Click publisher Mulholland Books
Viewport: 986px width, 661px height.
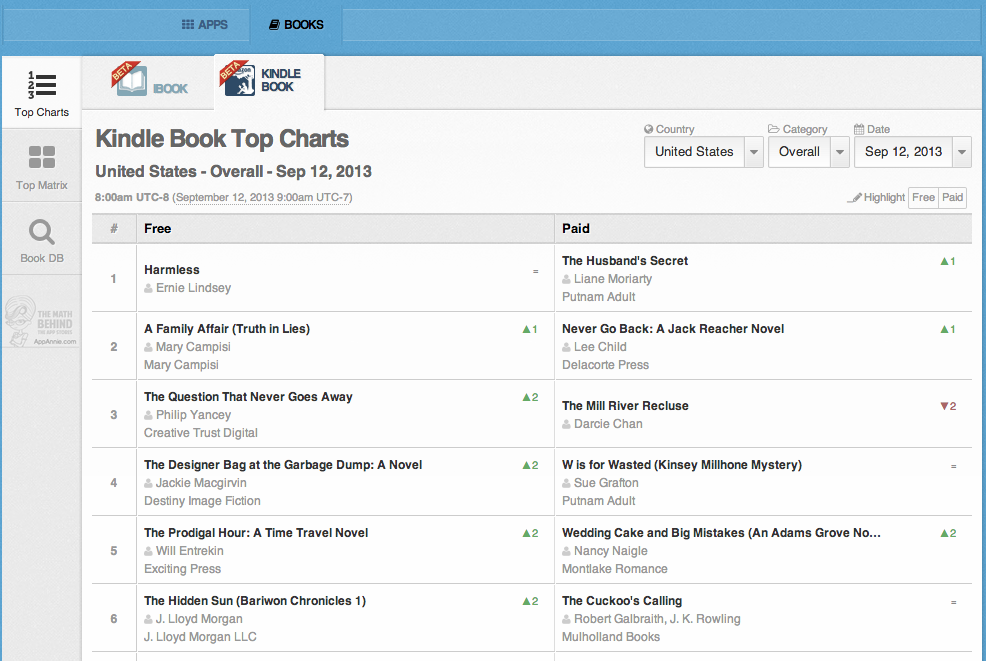pos(611,637)
